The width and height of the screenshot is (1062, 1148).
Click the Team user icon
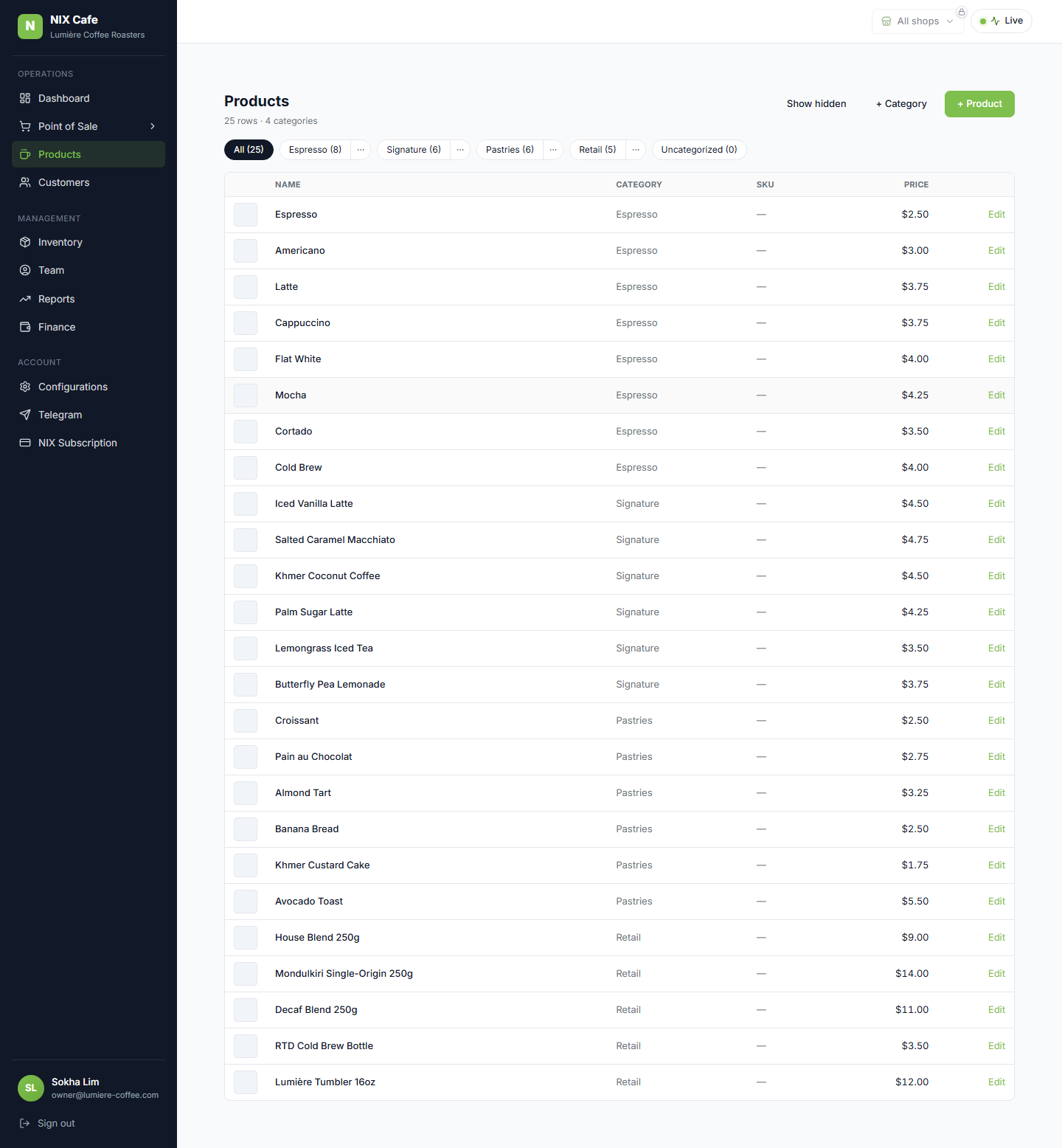[25, 270]
